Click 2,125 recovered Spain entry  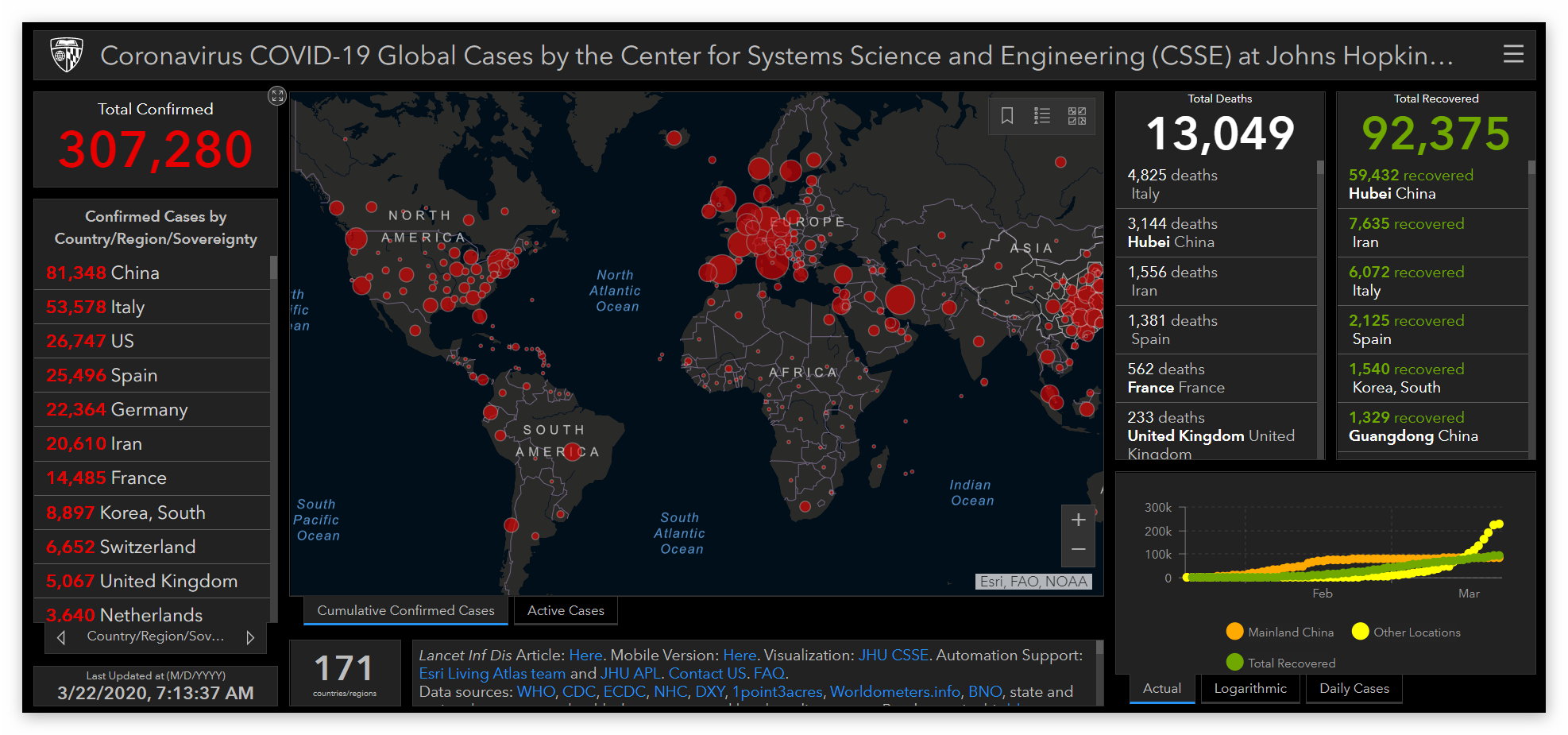pyautogui.click(x=1433, y=330)
